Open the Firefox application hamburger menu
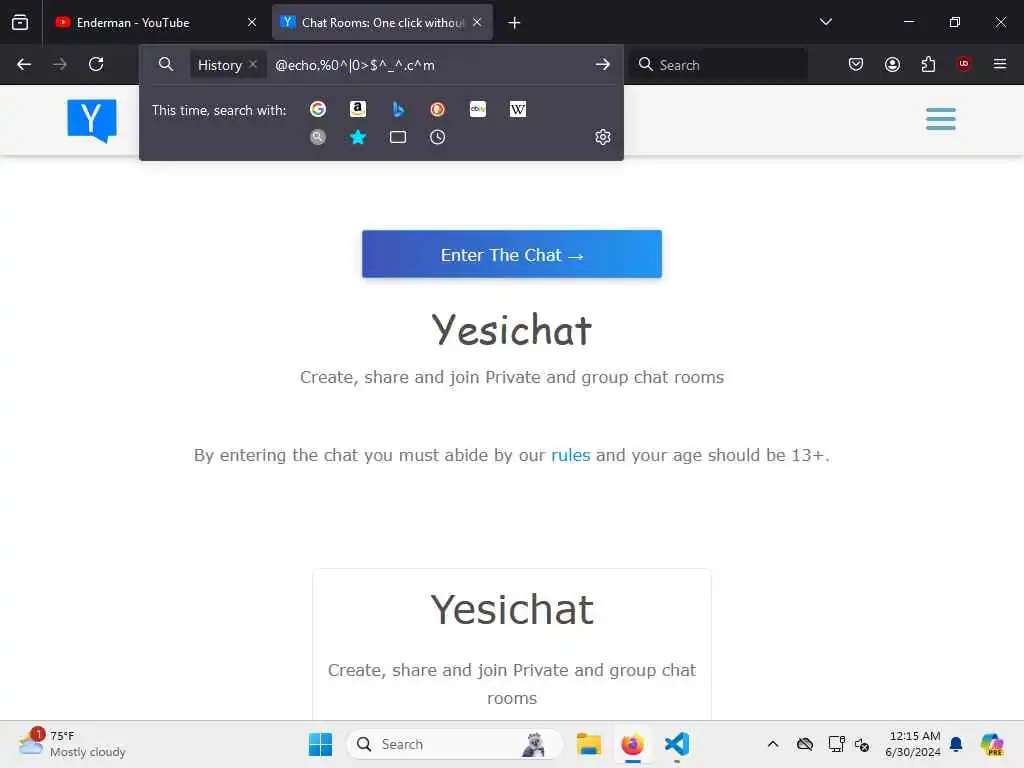The image size is (1024, 768). point(1000,64)
